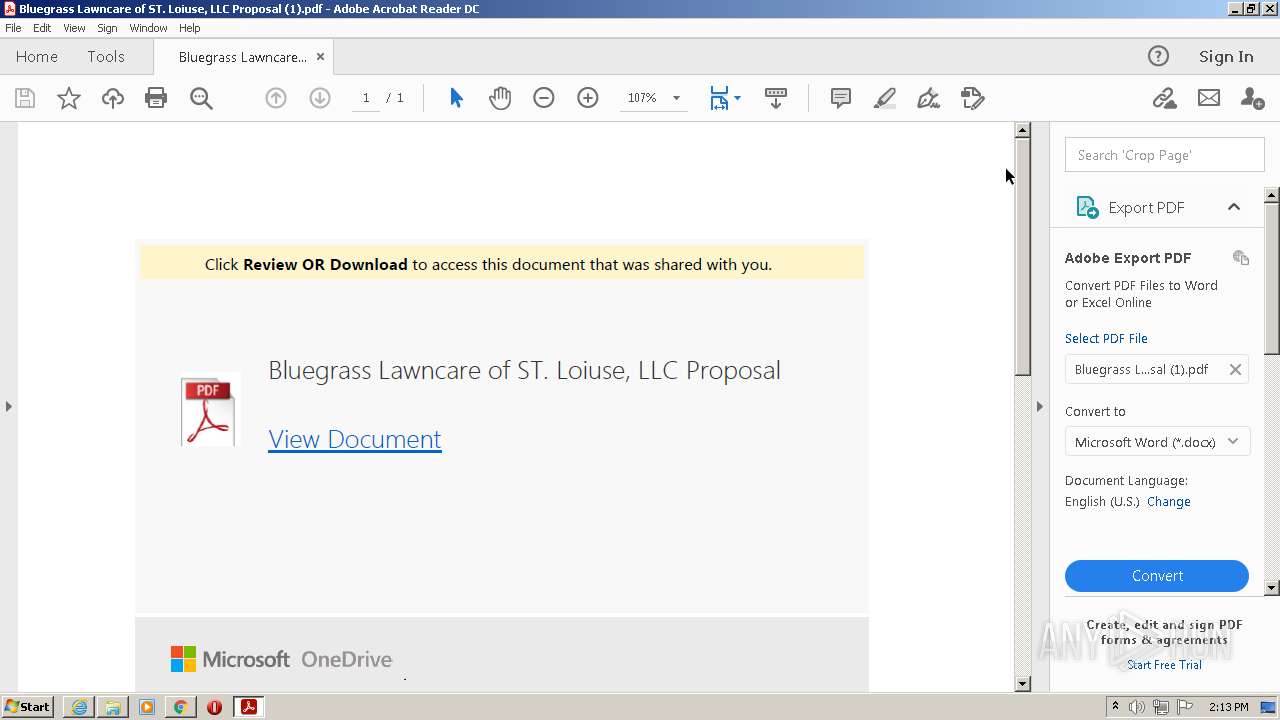This screenshot has width=1280, height=720.
Task: Go to the previous page arrow
Action: (276, 98)
